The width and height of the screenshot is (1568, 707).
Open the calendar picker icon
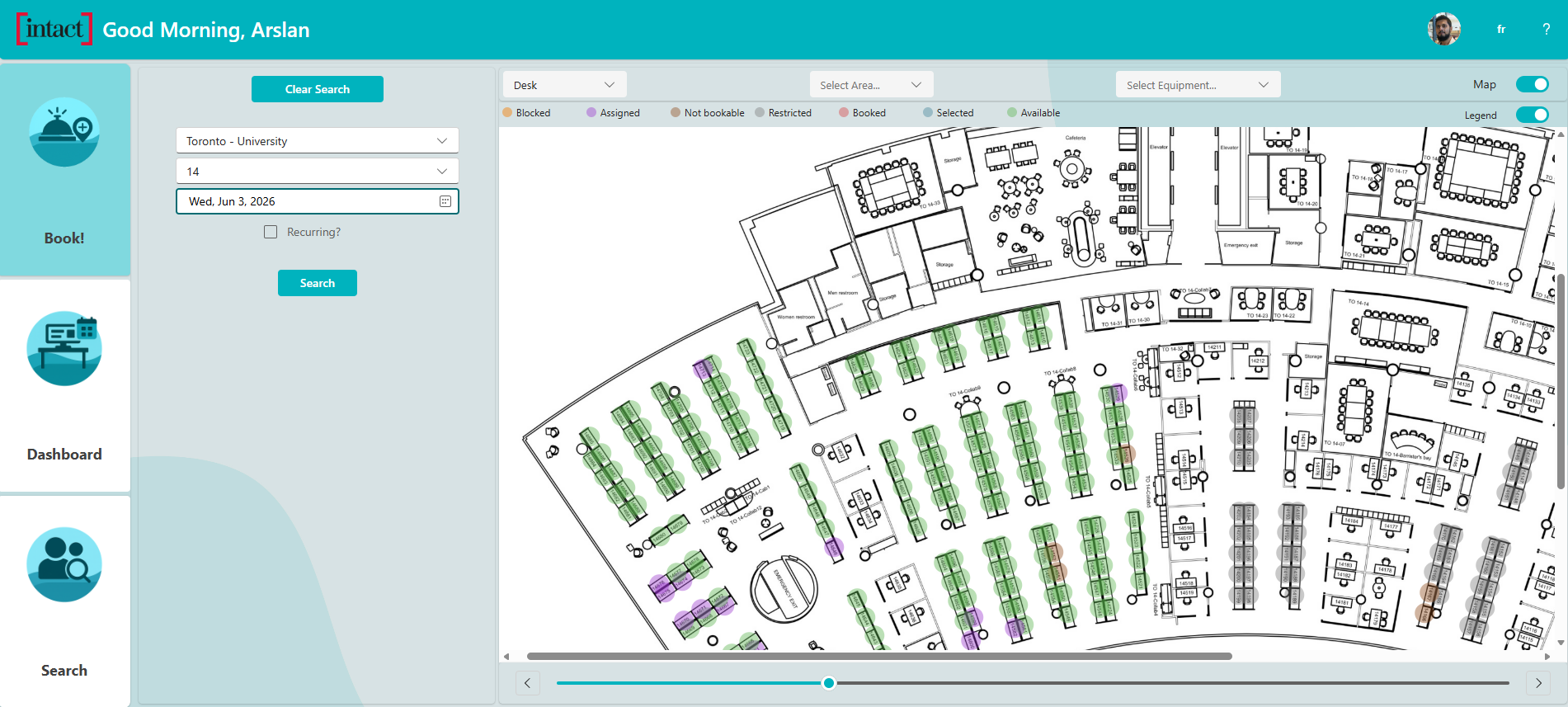coord(445,201)
